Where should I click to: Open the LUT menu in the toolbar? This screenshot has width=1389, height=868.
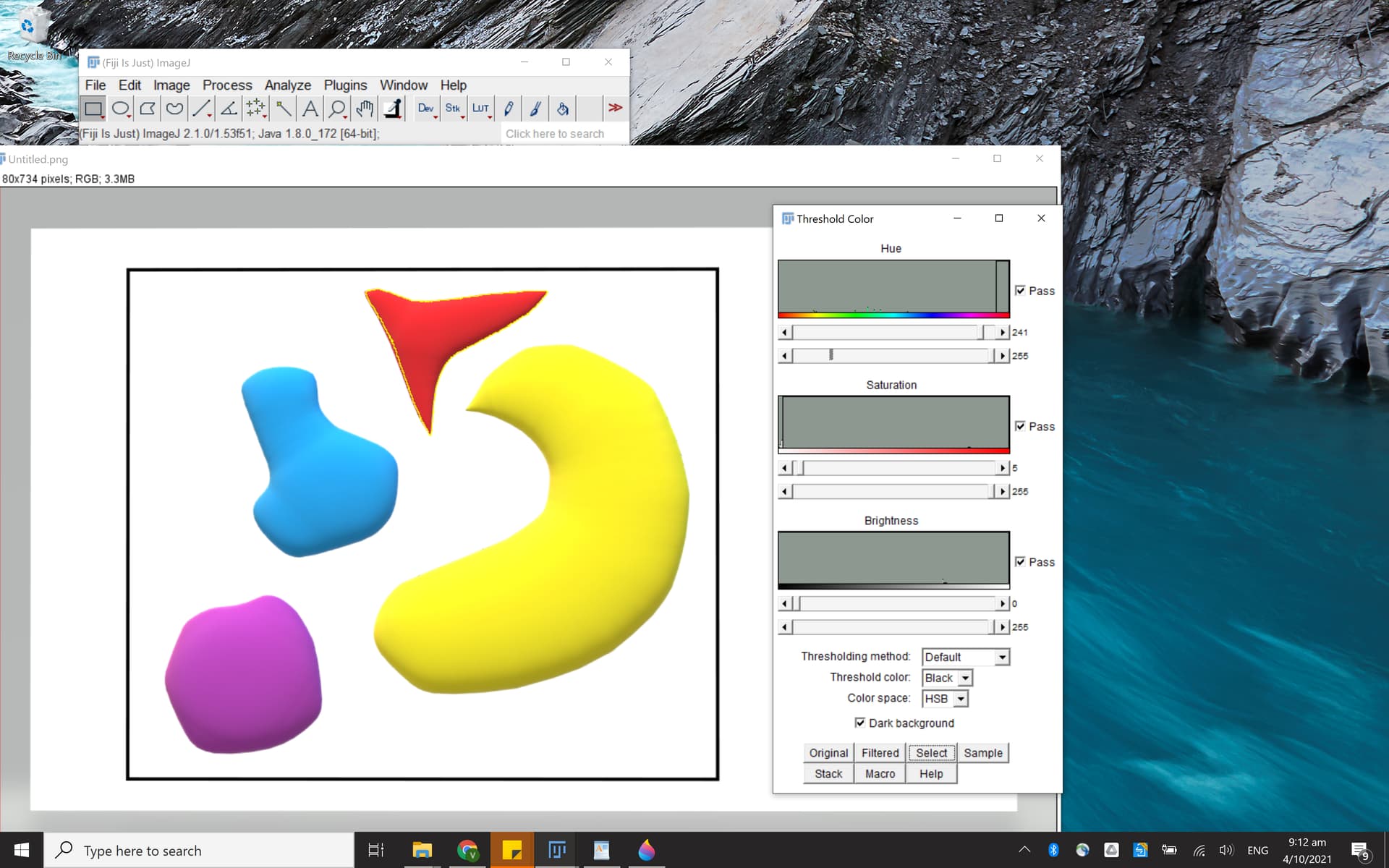(x=480, y=109)
